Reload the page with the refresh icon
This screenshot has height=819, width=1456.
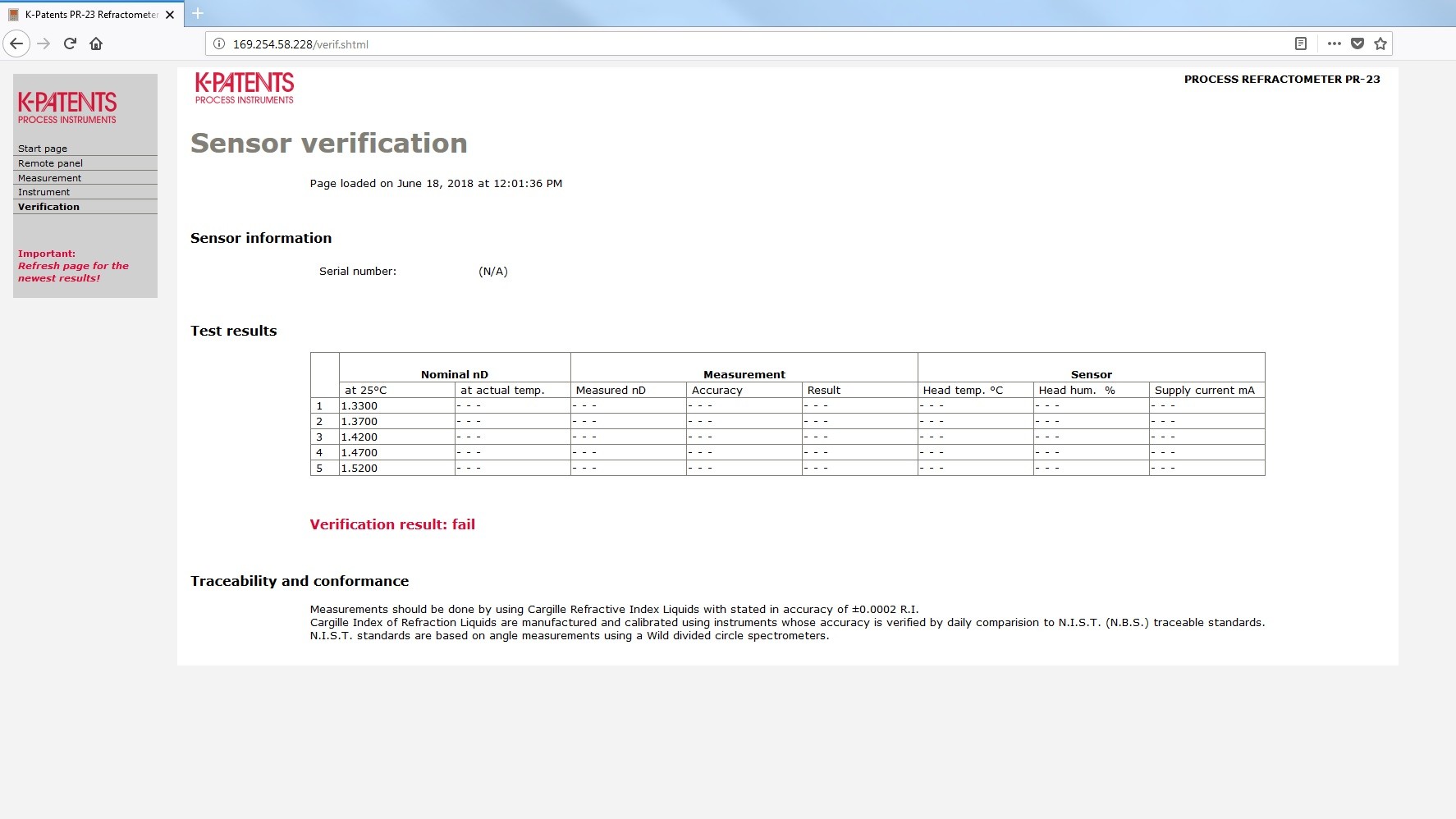point(70,43)
